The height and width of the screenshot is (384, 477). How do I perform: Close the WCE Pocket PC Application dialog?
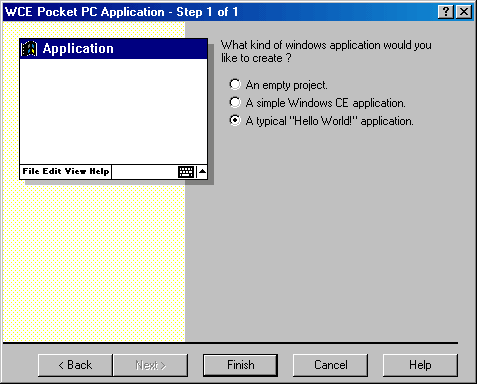pyautogui.click(x=464, y=12)
